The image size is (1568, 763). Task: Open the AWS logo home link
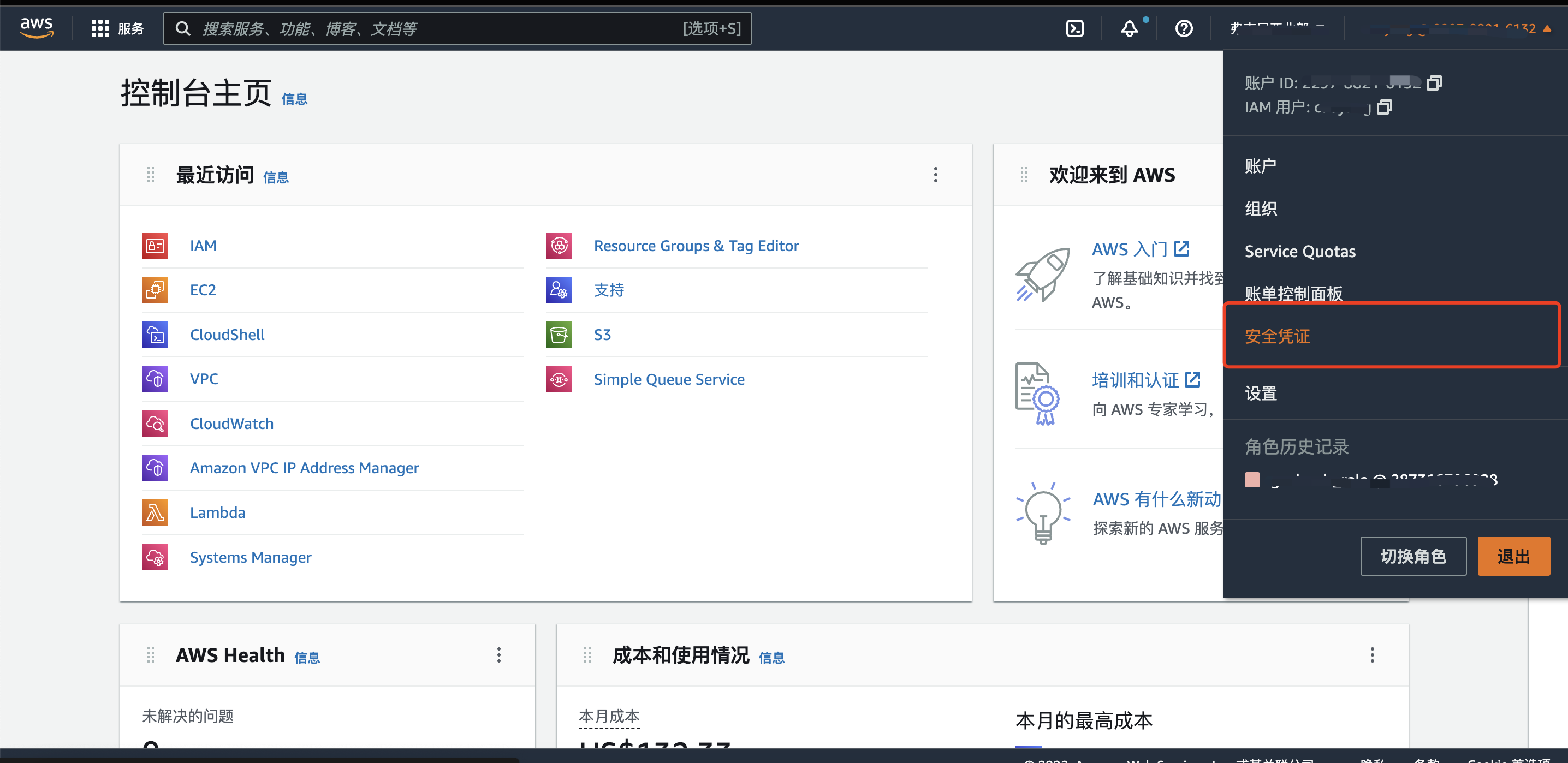pos(37,28)
